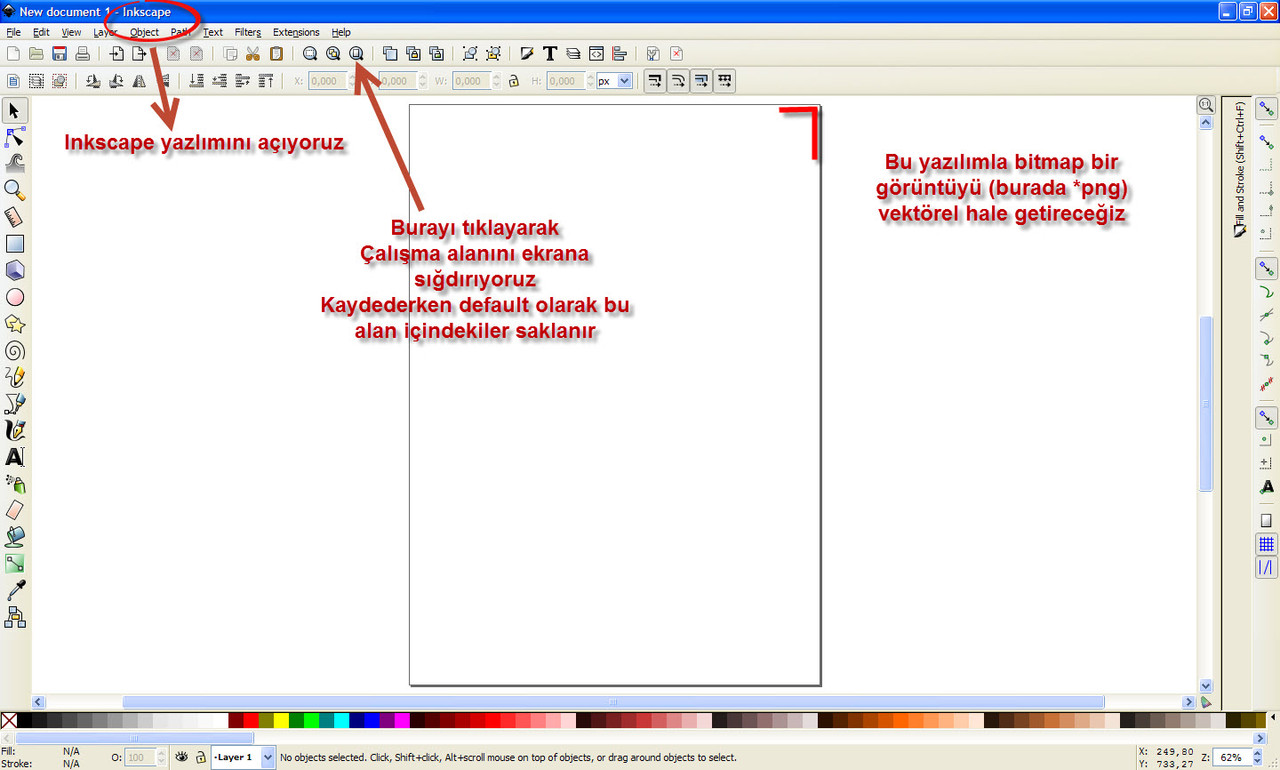1280x770 pixels.
Task: Click the Import bitmap icon
Action: (x=117, y=54)
